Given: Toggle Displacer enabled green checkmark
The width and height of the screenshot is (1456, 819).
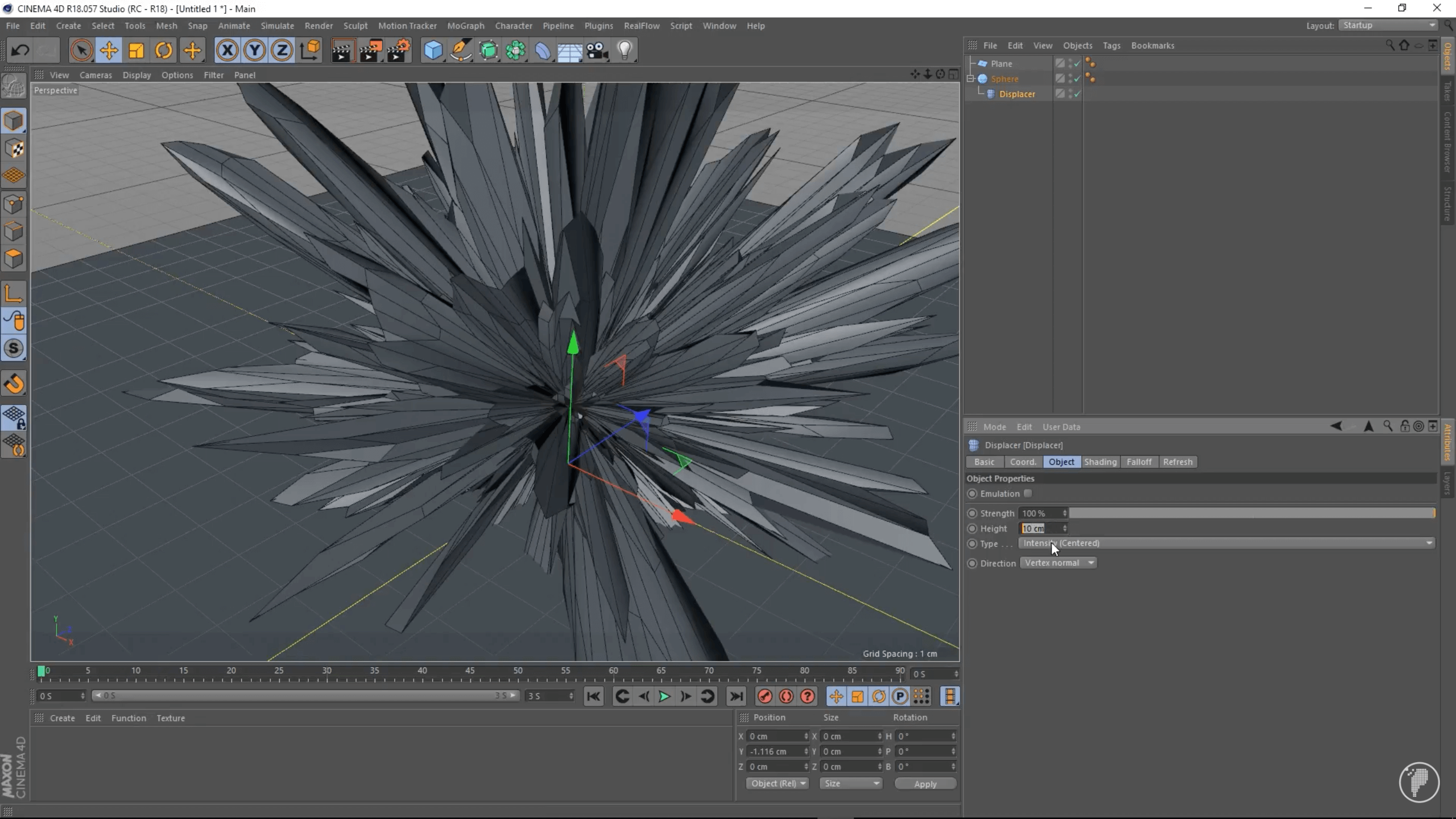Looking at the screenshot, I should [x=1077, y=94].
